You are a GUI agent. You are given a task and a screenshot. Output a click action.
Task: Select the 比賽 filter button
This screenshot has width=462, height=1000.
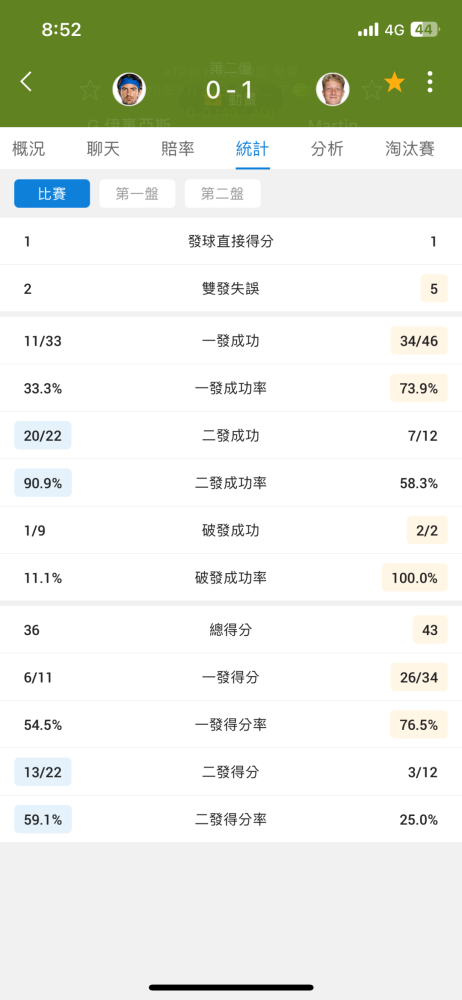point(52,194)
